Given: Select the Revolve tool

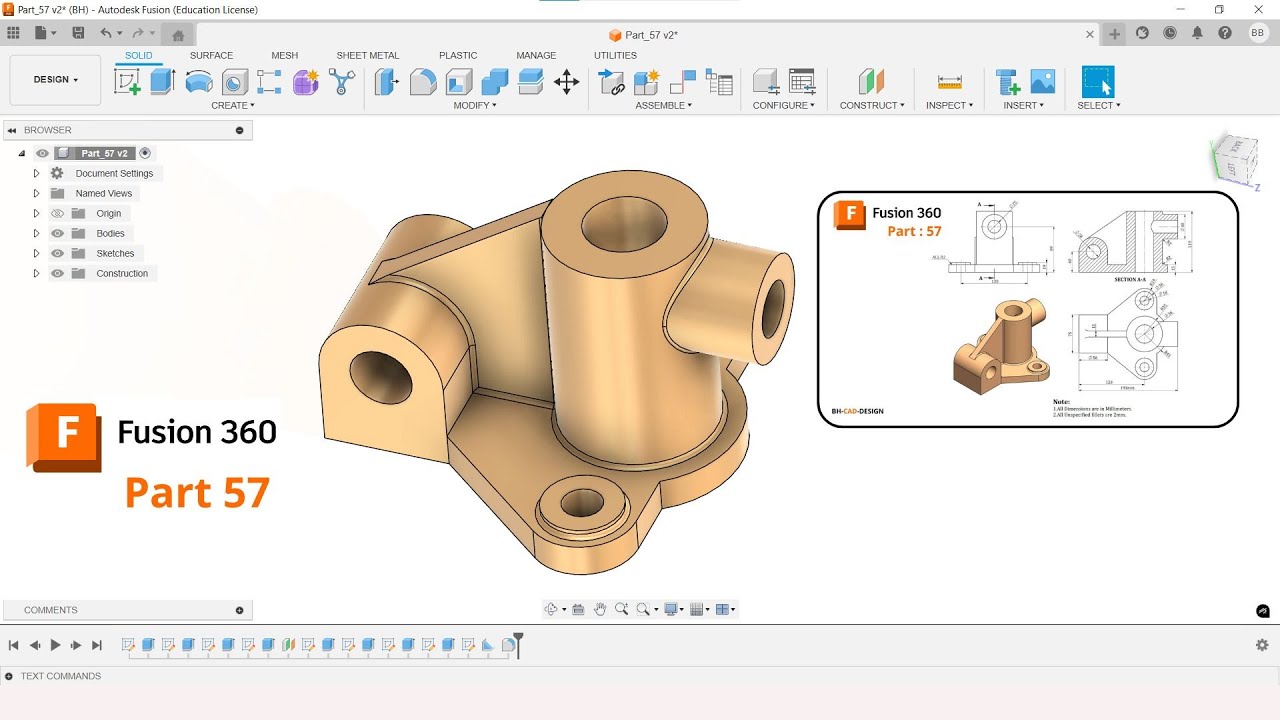Looking at the screenshot, I should click(x=199, y=82).
